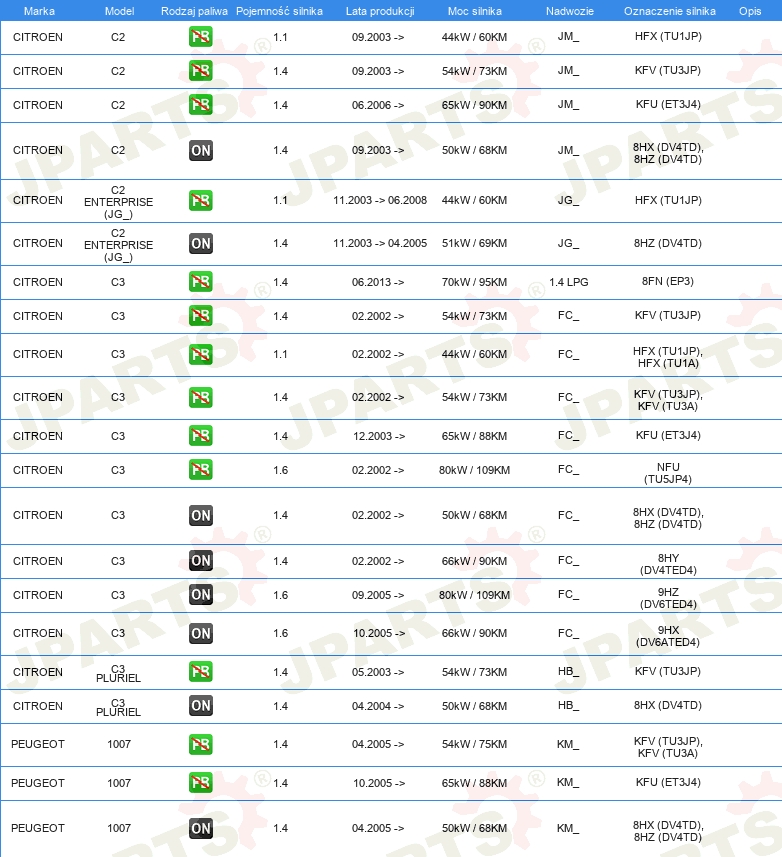The image size is (782, 857).
Task: Click ON diesel icon for C3 FC_ 50kW / 68KM
Action: tap(201, 515)
